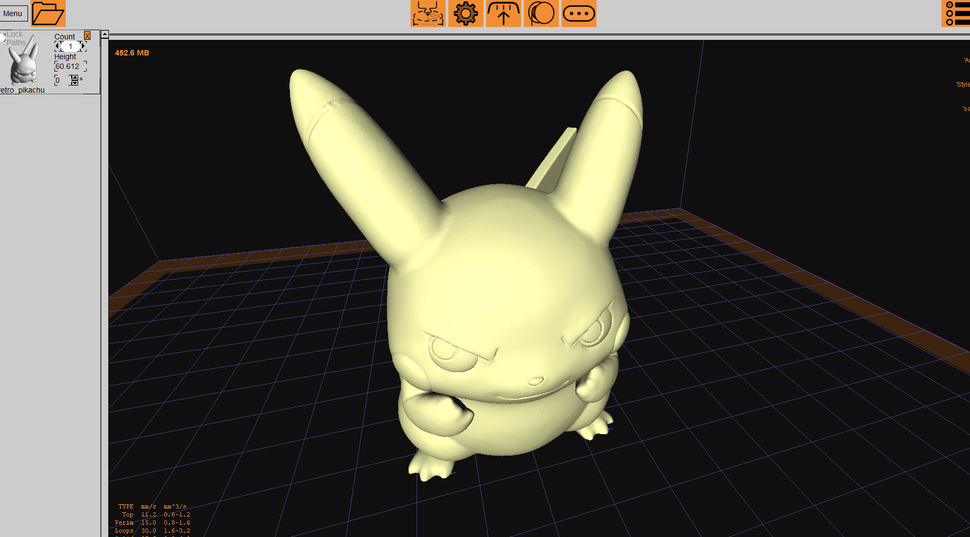Click the three-dots more options icon
Image resolution: width=970 pixels, height=537 pixels.
579,13
